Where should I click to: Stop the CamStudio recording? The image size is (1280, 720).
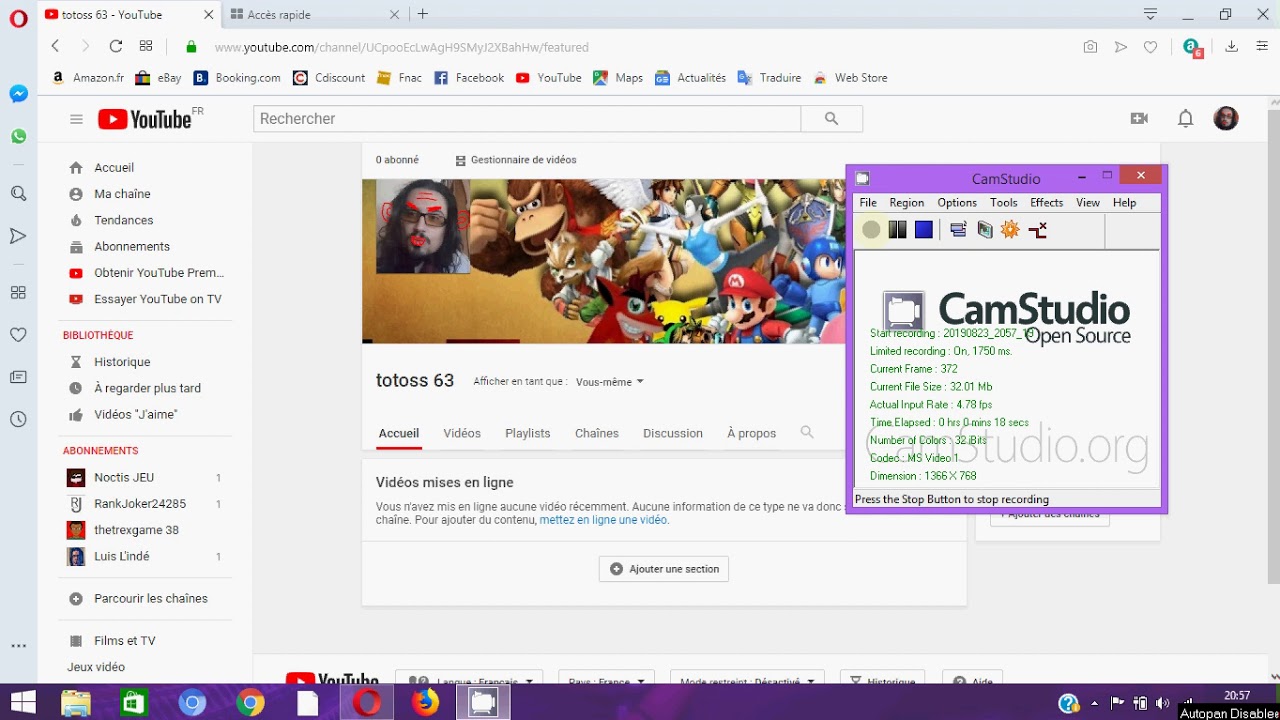pyautogui.click(x=924, y=230)
